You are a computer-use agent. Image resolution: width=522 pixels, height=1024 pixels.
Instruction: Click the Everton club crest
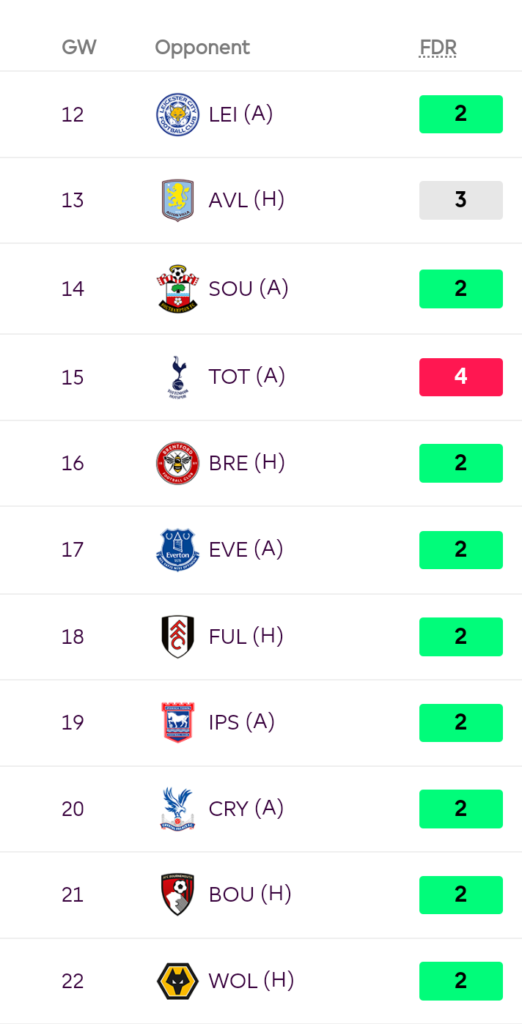tap(178, 550)
